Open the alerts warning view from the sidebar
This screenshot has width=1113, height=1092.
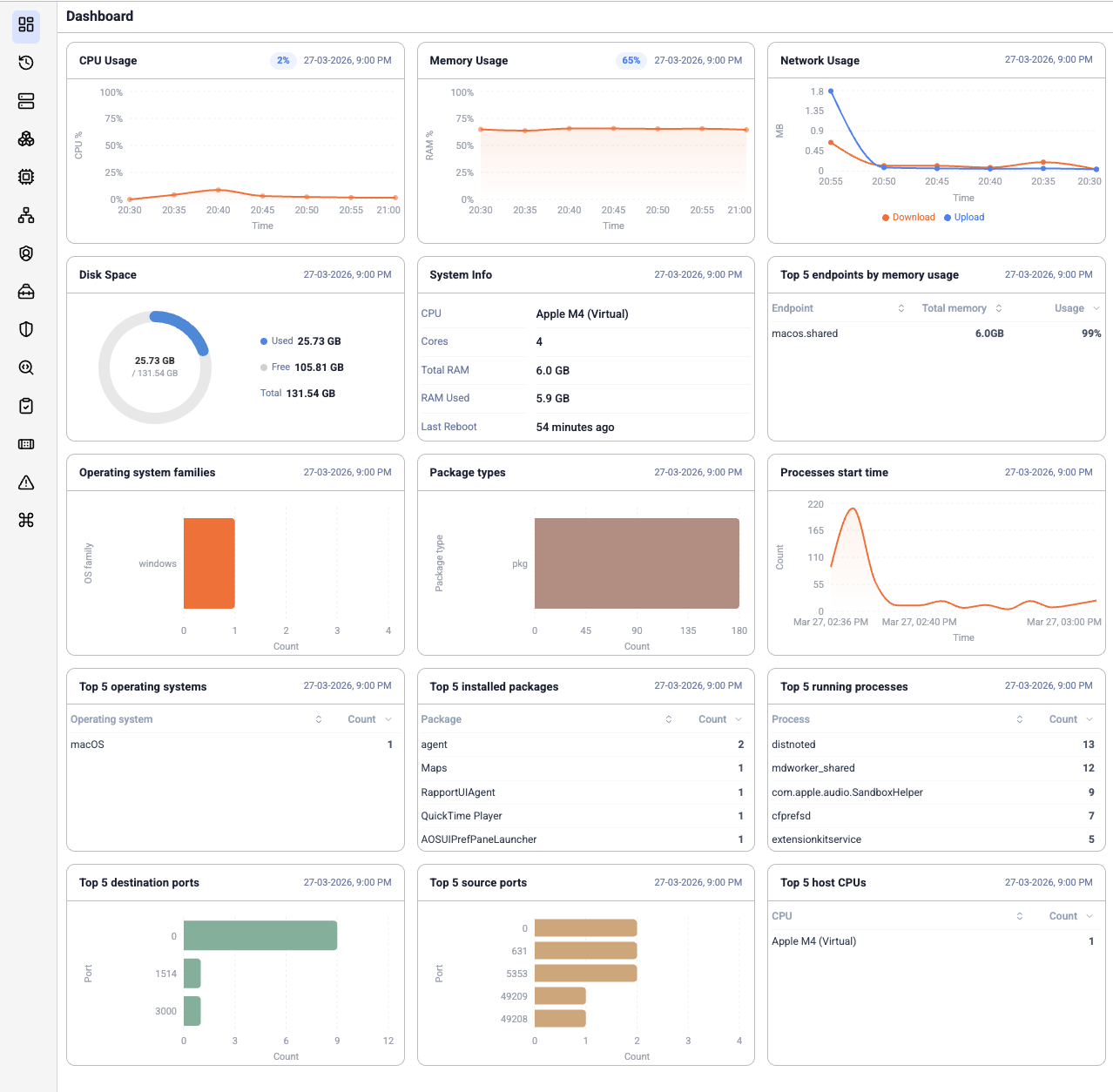point(26,482)
